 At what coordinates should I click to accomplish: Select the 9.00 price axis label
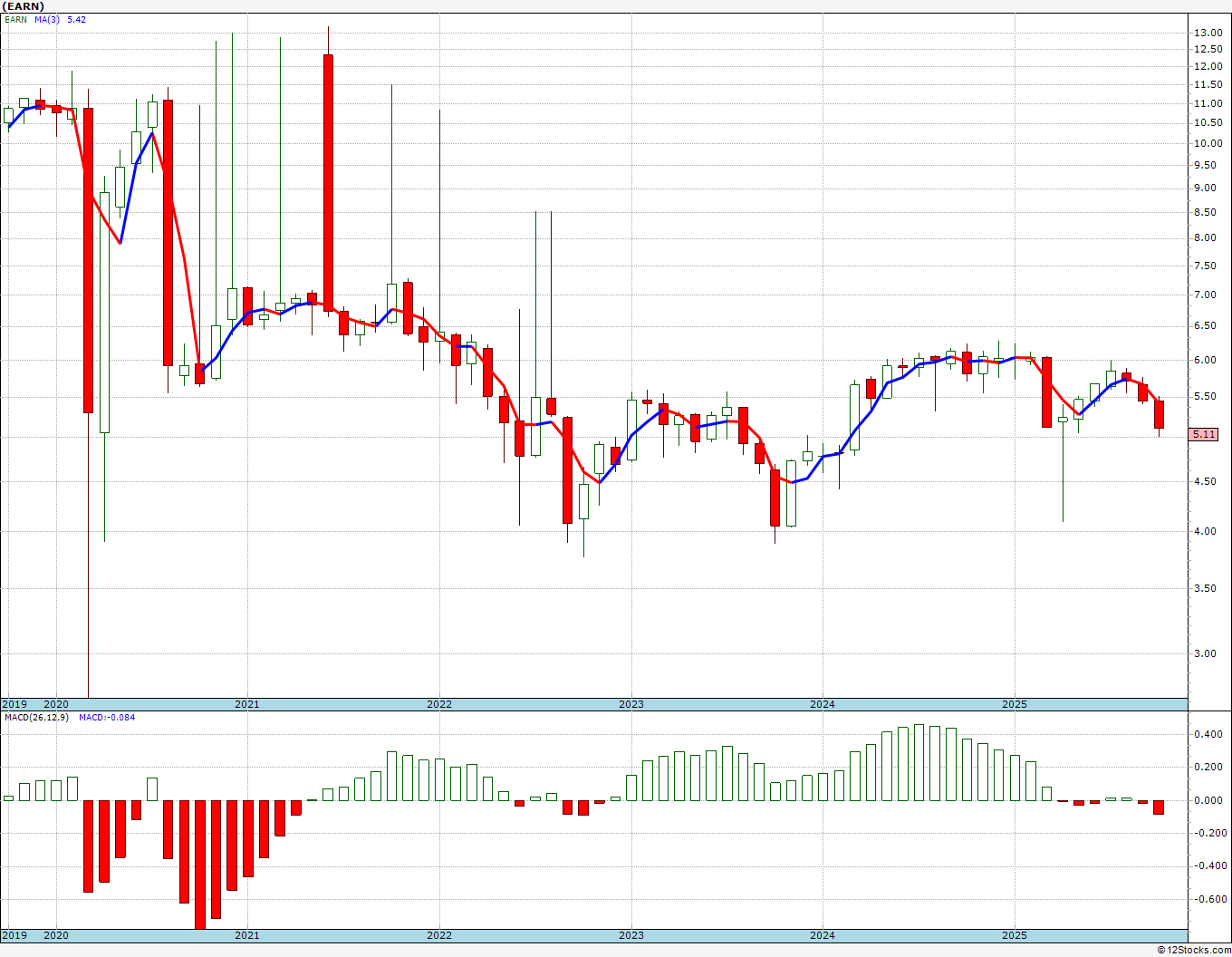(1207, 188)
